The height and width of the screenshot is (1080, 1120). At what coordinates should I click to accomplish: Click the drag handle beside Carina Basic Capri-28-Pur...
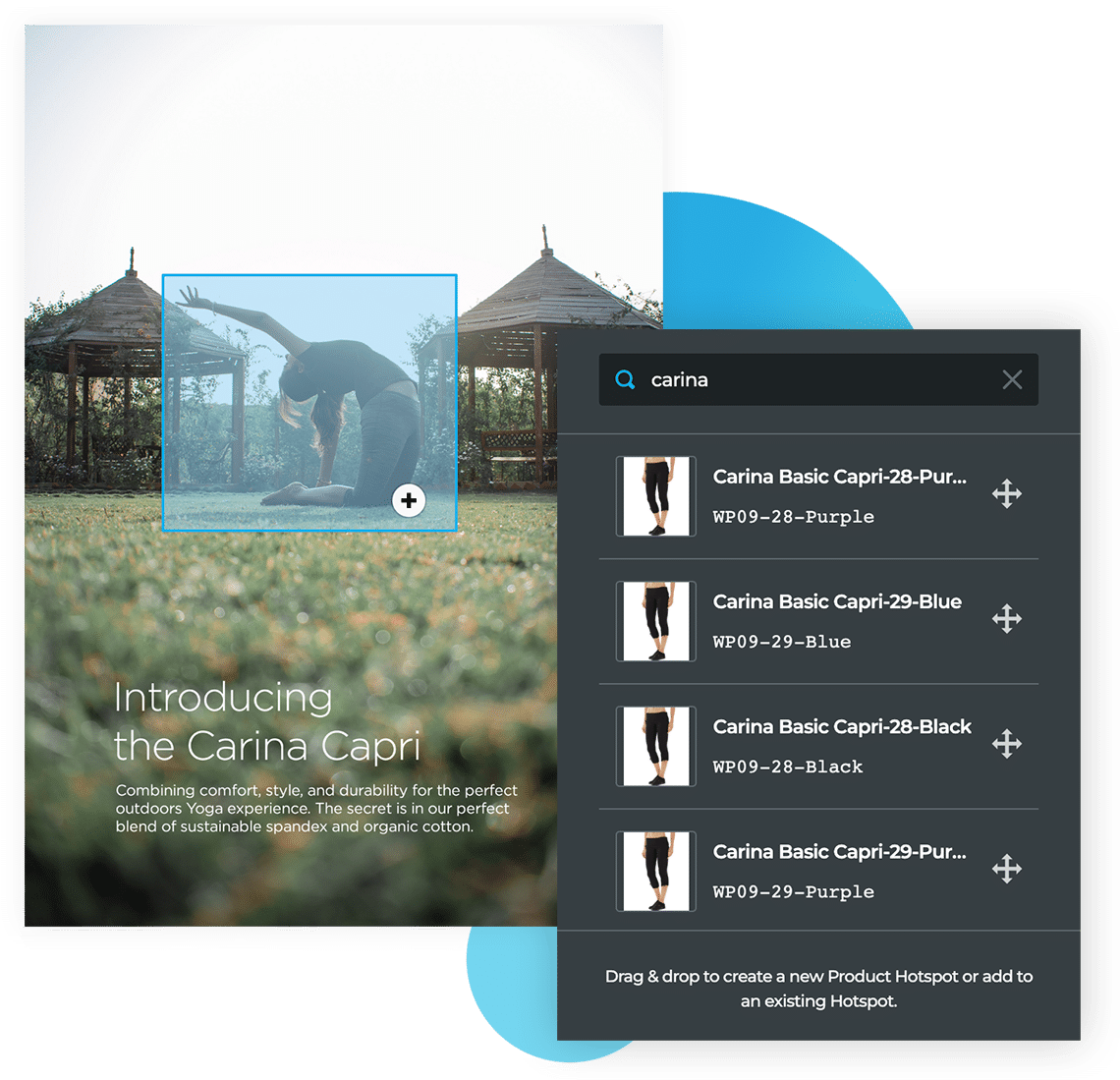pyautogui.click(x=1006, y=494)
